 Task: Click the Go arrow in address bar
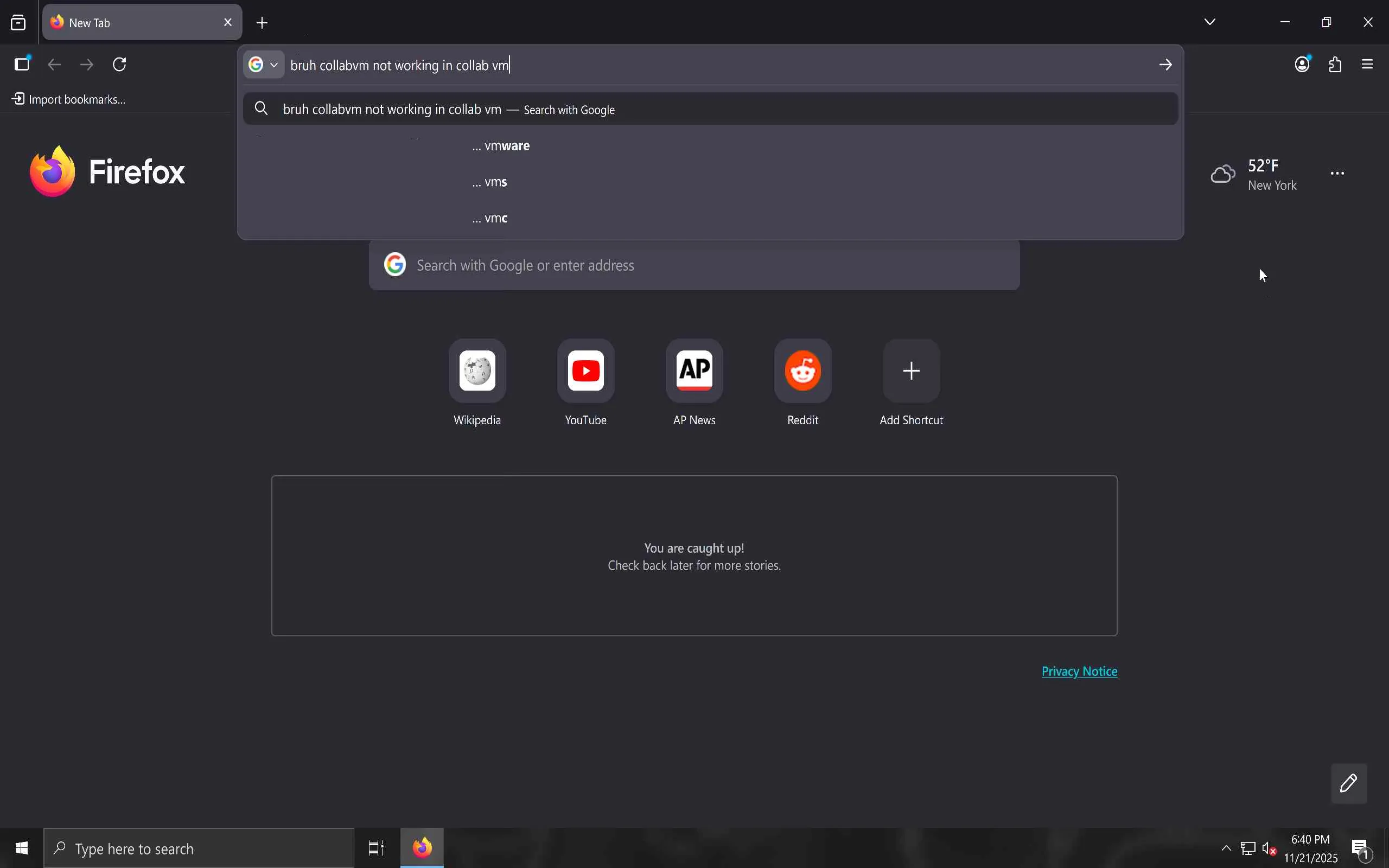click(1165, 65)
